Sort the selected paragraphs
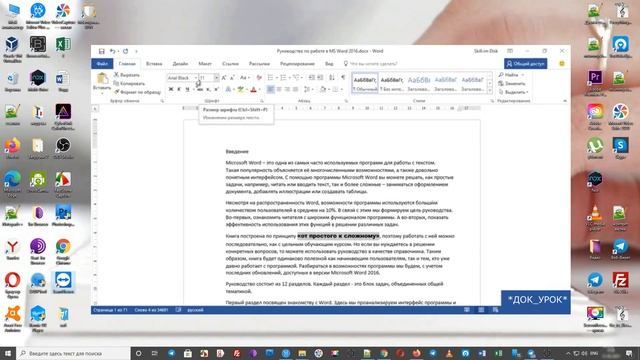640x360 pixels. pyautogui.click(x=332, y=78)
